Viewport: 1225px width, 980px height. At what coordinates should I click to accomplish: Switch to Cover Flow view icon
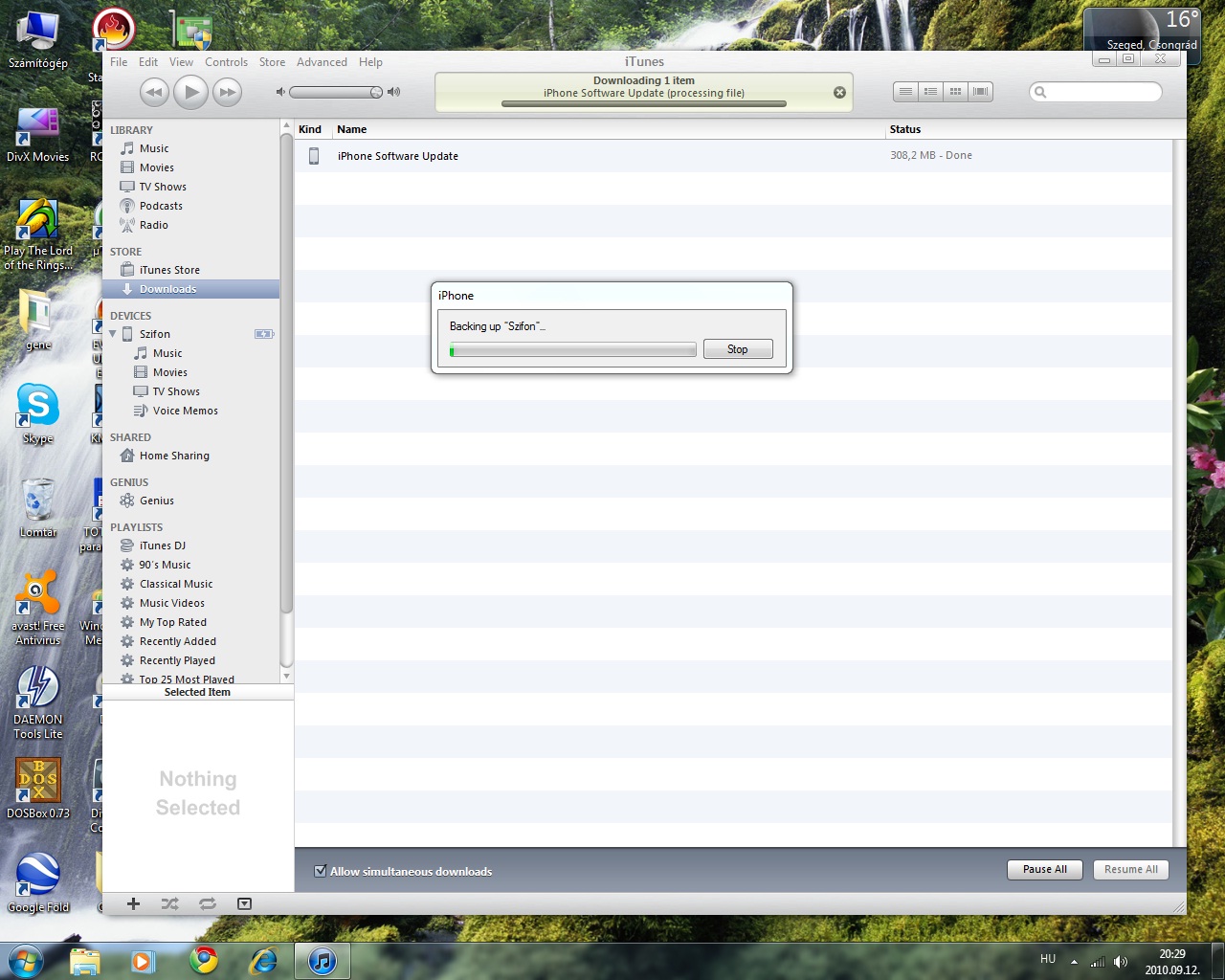(980, 92)
